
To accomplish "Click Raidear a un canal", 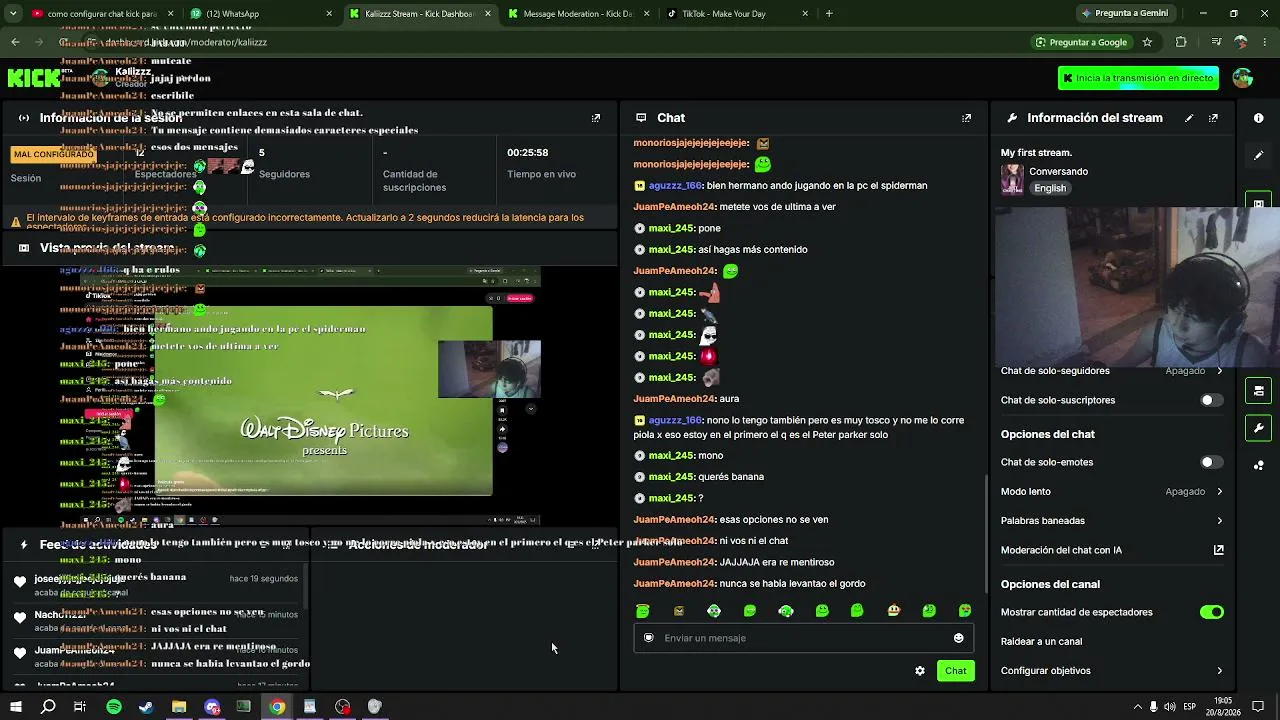I will (x=1041, y=642).
